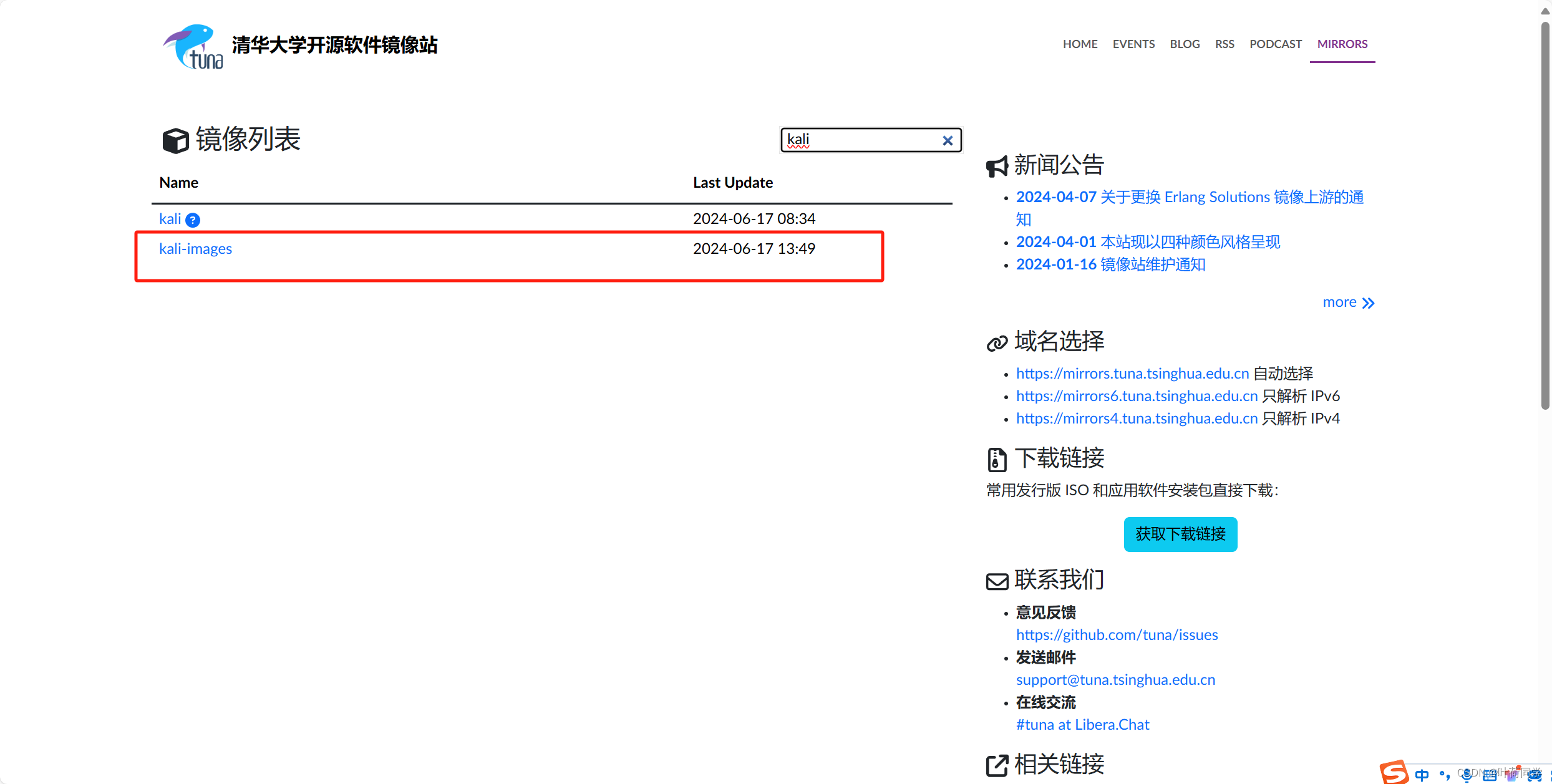Screen dimensions: 1552x784
Task: Click the Last Update column header
Action: click(x=733, y=183)
